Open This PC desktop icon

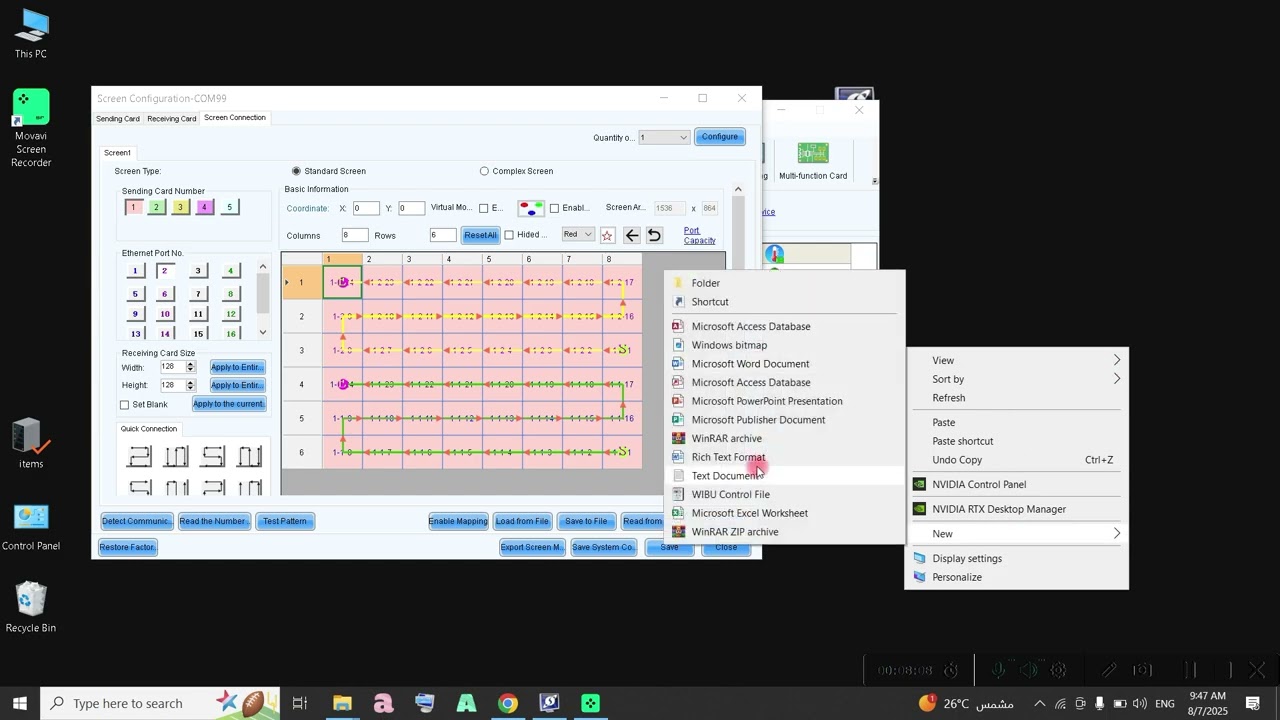31,33
